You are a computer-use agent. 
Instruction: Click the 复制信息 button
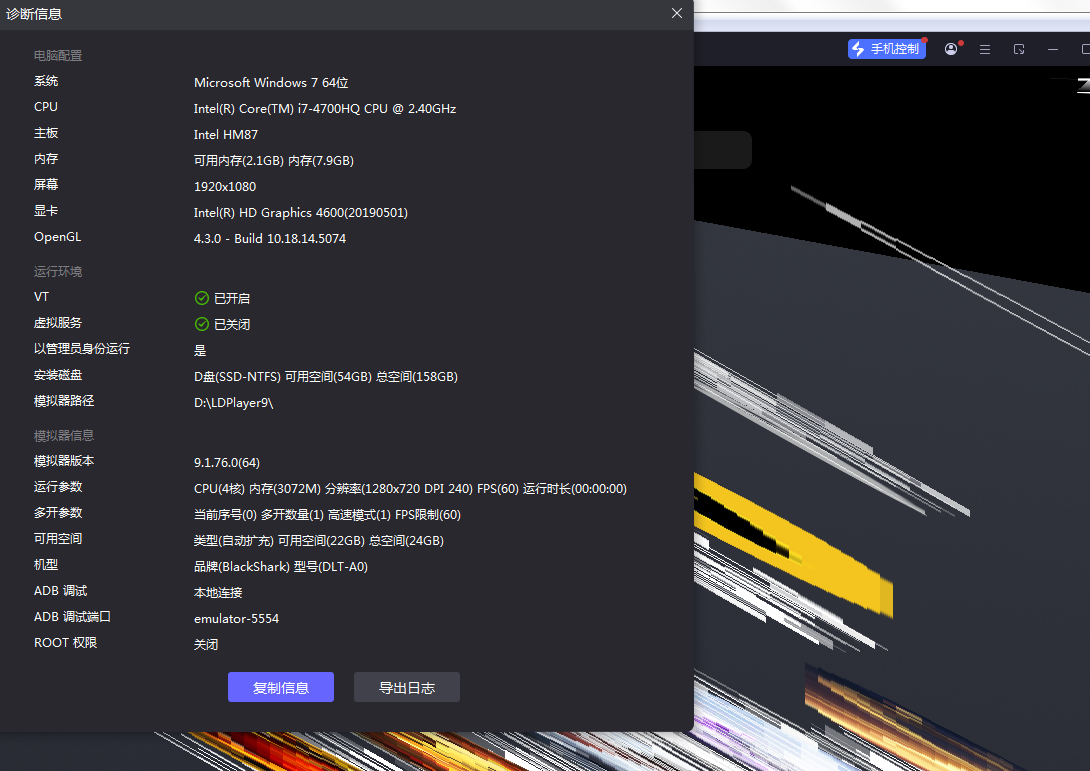pos(280,687)
